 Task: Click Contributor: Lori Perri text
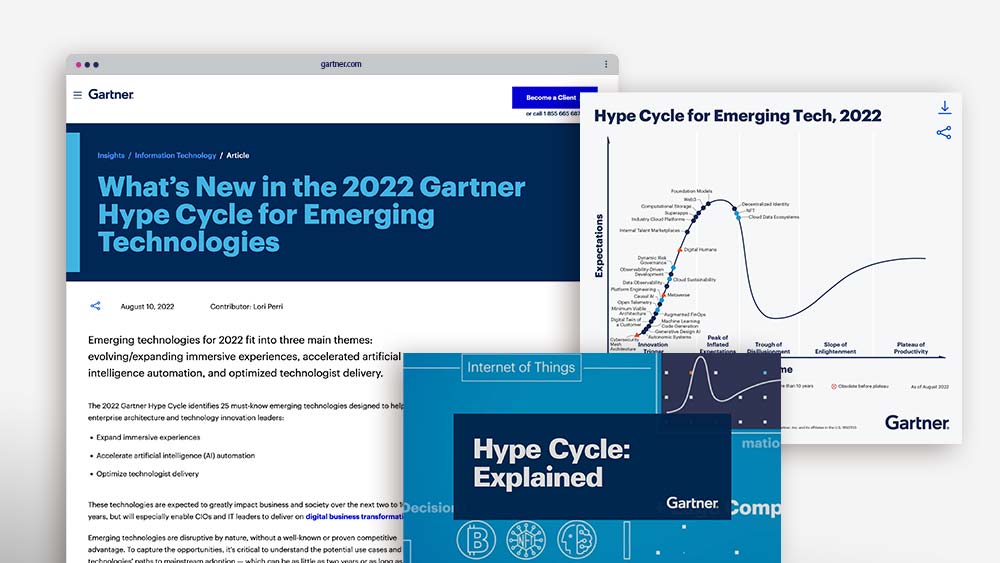(x=246, y=307)
